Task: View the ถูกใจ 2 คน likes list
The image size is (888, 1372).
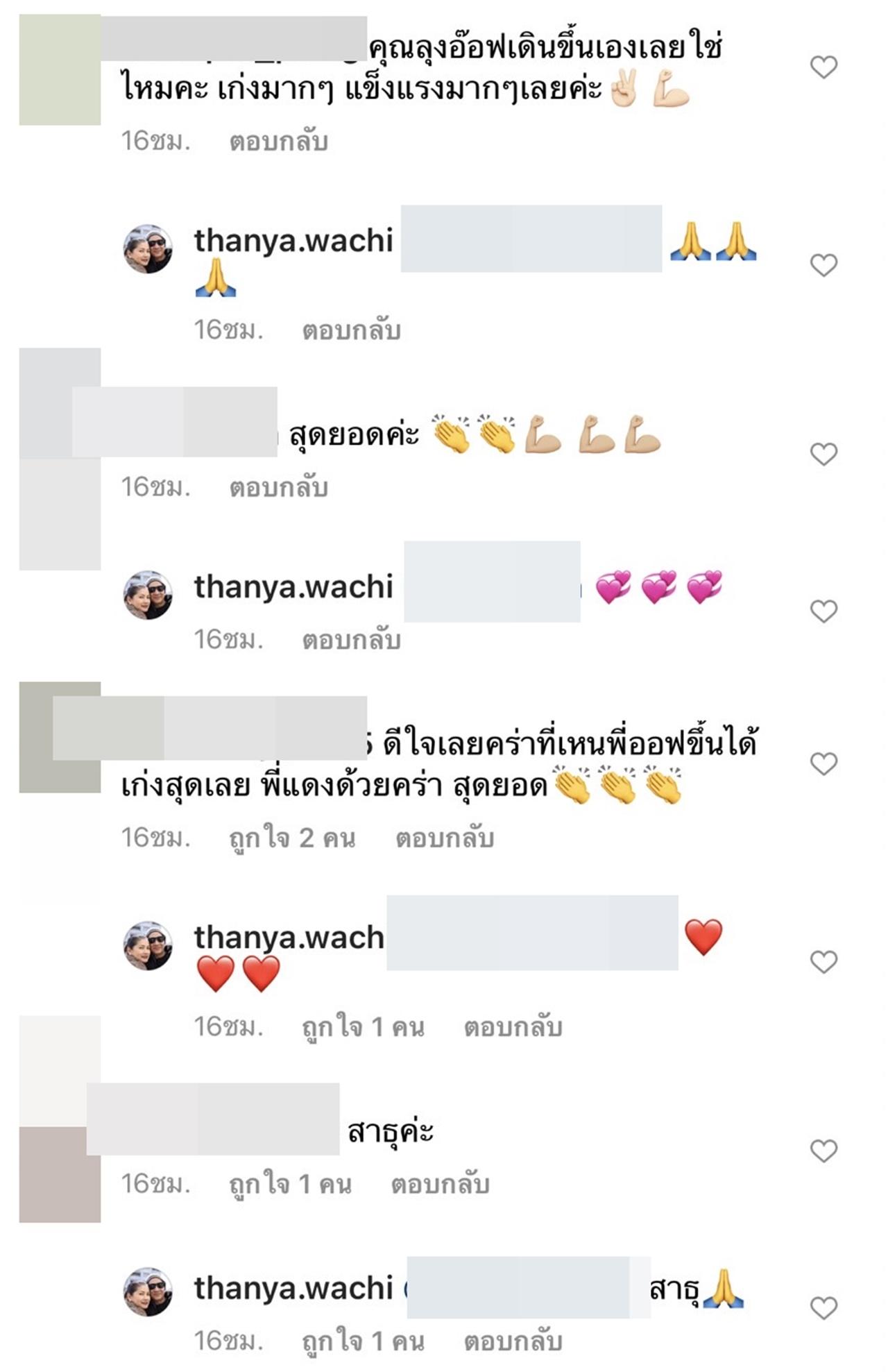Action: pyautogui.click(x=292, y=838)
